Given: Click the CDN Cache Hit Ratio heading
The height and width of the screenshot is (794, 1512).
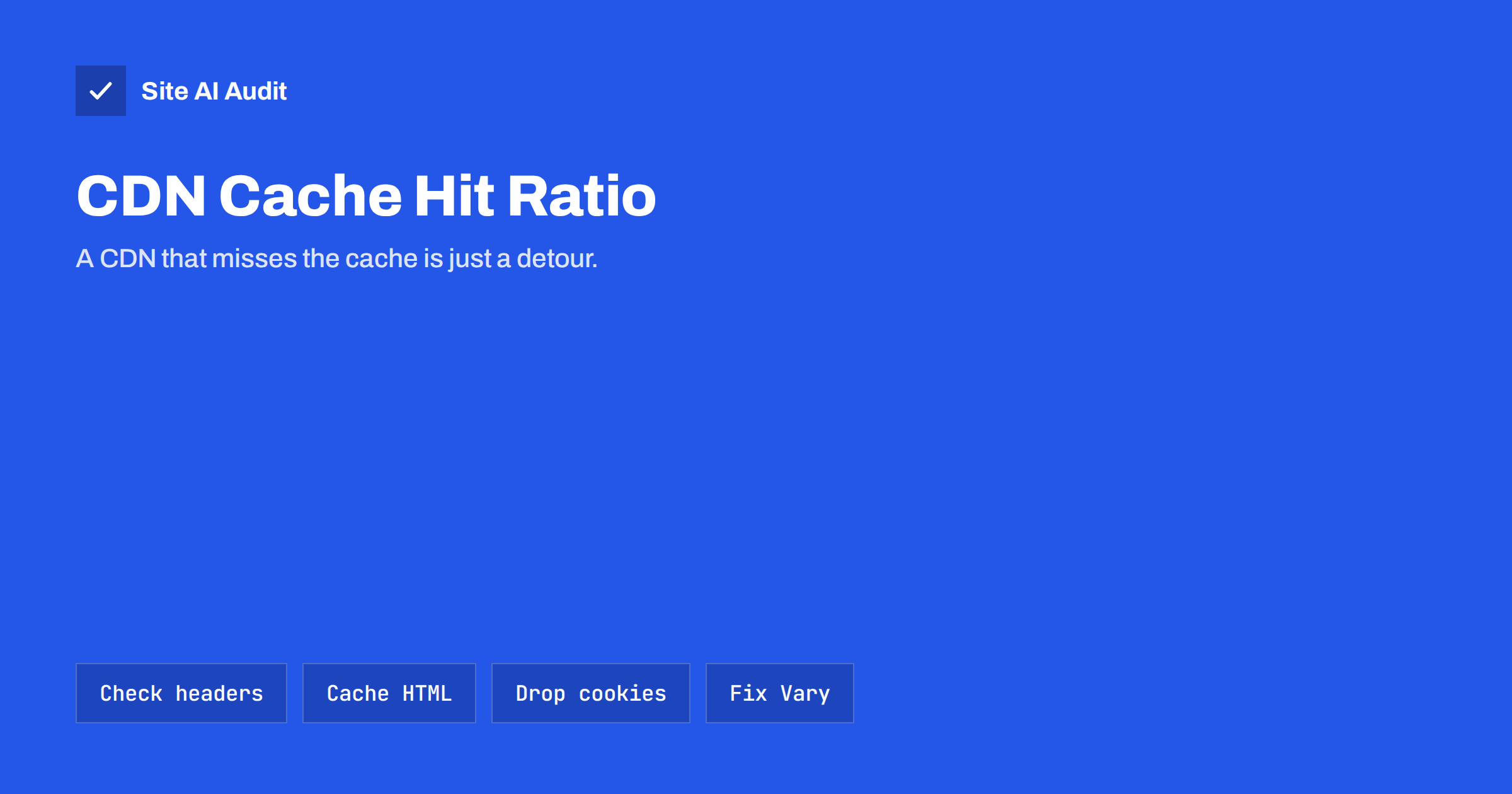Looking at the screenshot, I should pyautogui.click(x=366, y=196).
